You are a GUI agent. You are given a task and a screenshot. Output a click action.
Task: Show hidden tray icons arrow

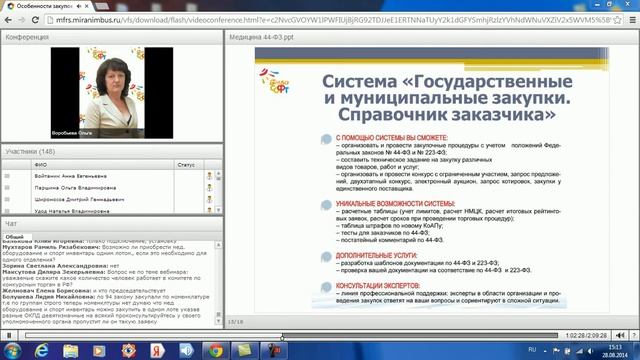(x=545, y=351)
